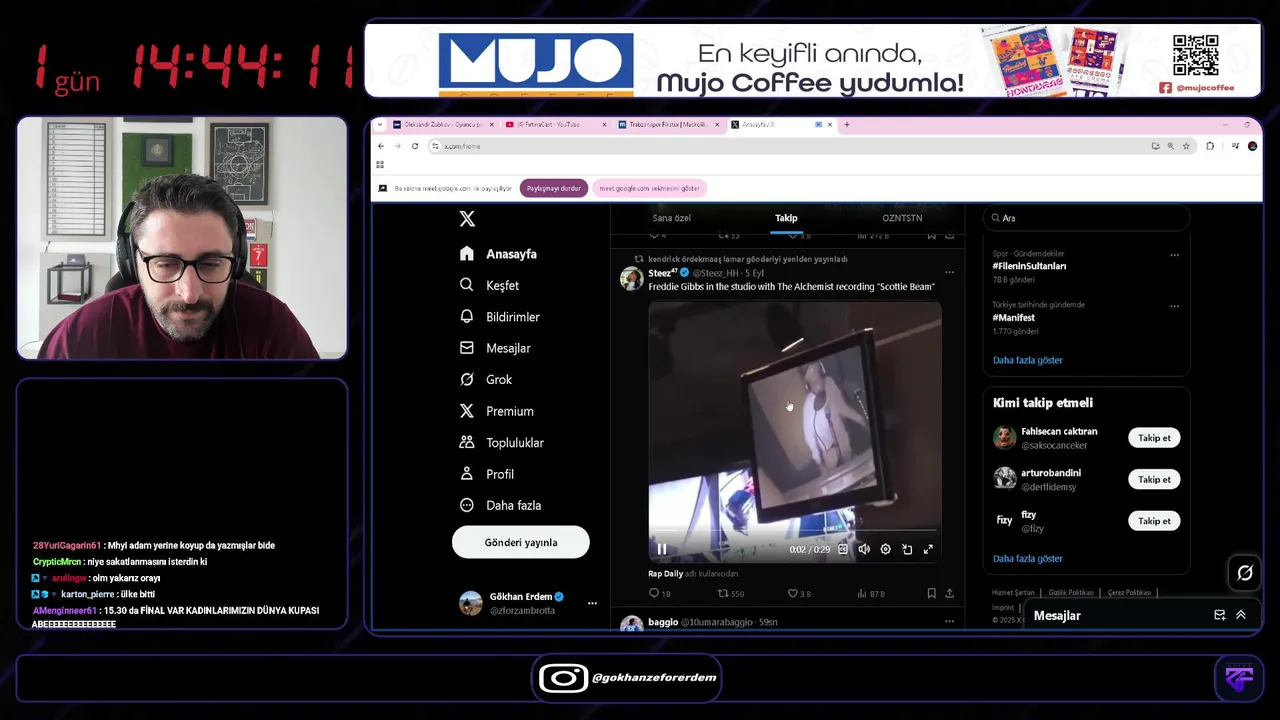The height and width of the screenshot is (720, 1280).
Task: Click the Gönderi yayınla post button
Action: point(521,542)
